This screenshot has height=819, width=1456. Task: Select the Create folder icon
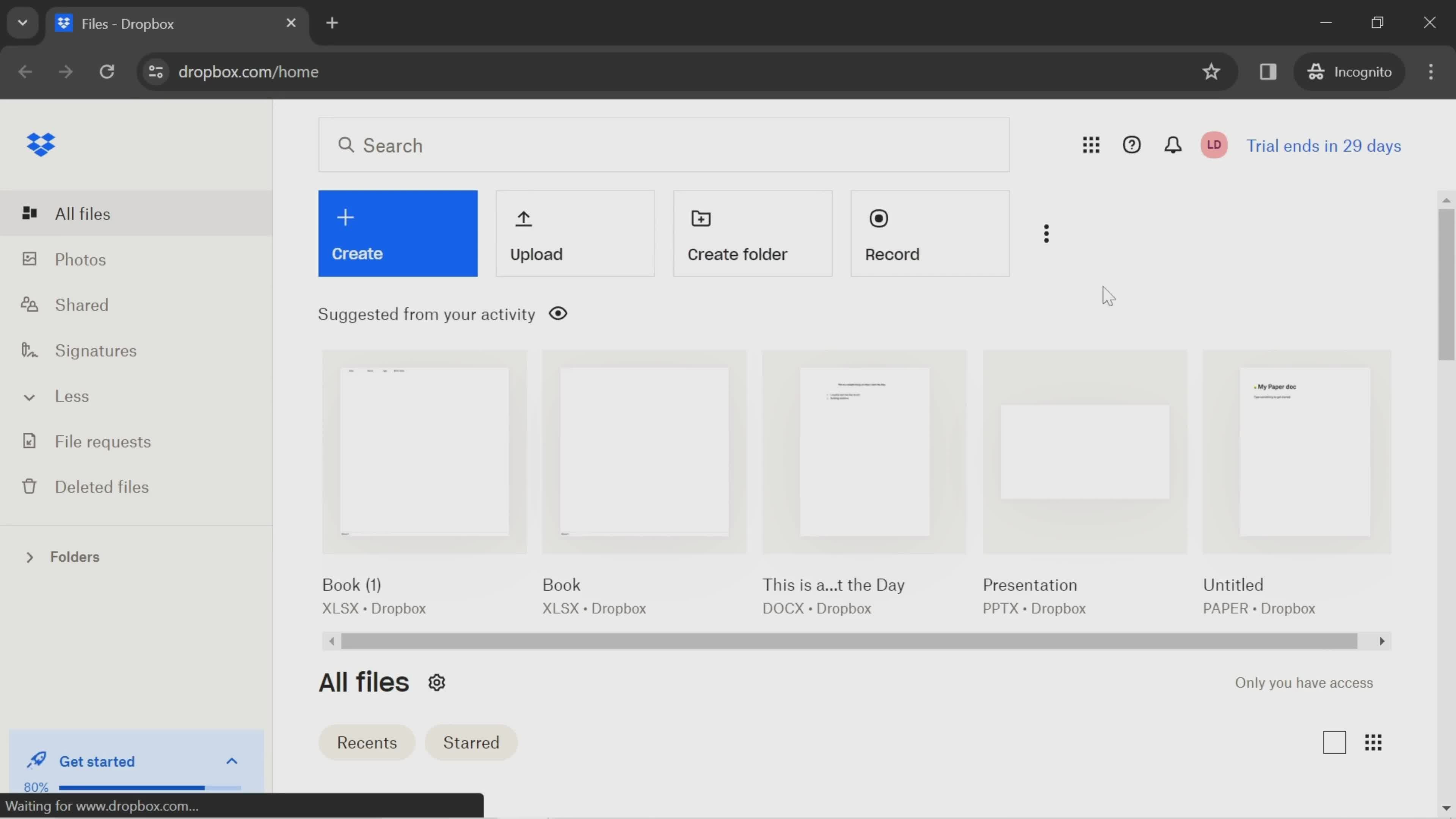700,218
